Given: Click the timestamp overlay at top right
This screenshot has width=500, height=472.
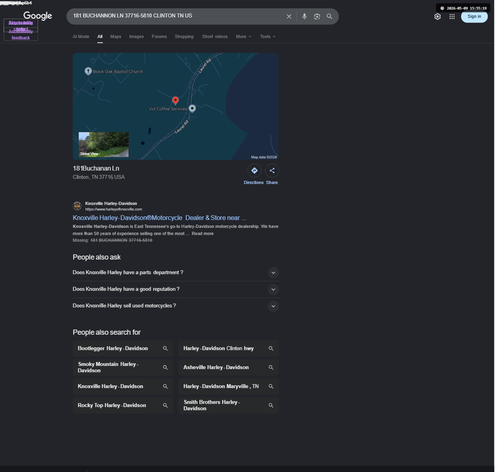Looking at the screenshot, I should click(x=463, y=8).
